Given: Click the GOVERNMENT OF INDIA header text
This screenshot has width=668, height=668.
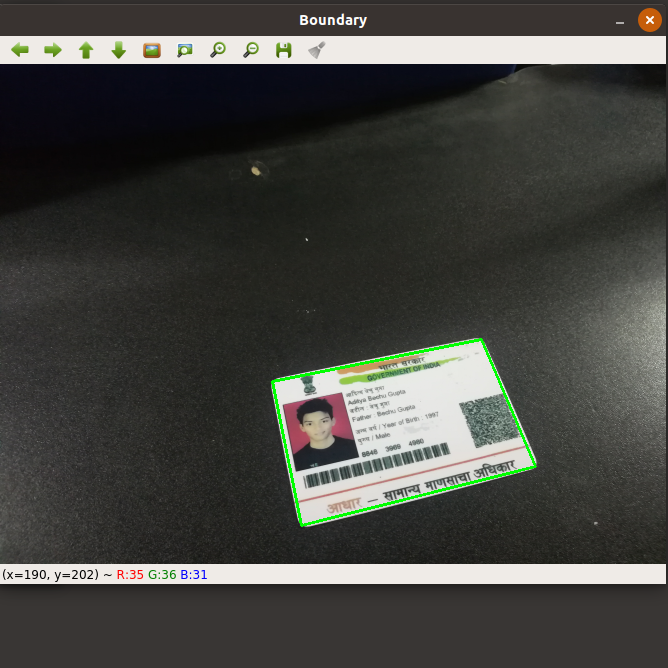Looking at the screenshot, I should pyautogui.click(x=403, y=371).
